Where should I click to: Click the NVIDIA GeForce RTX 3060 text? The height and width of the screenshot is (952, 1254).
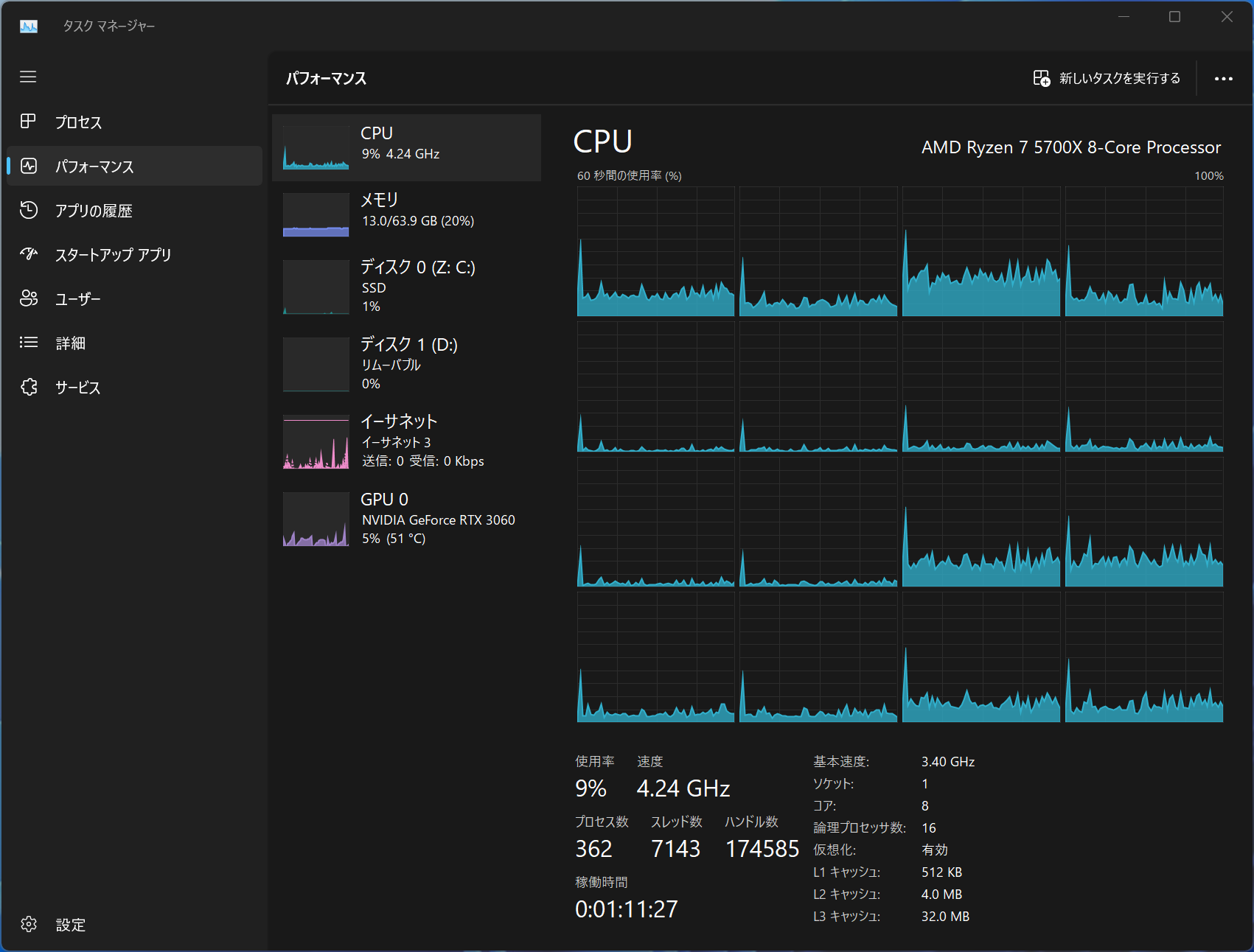point(438,520)
